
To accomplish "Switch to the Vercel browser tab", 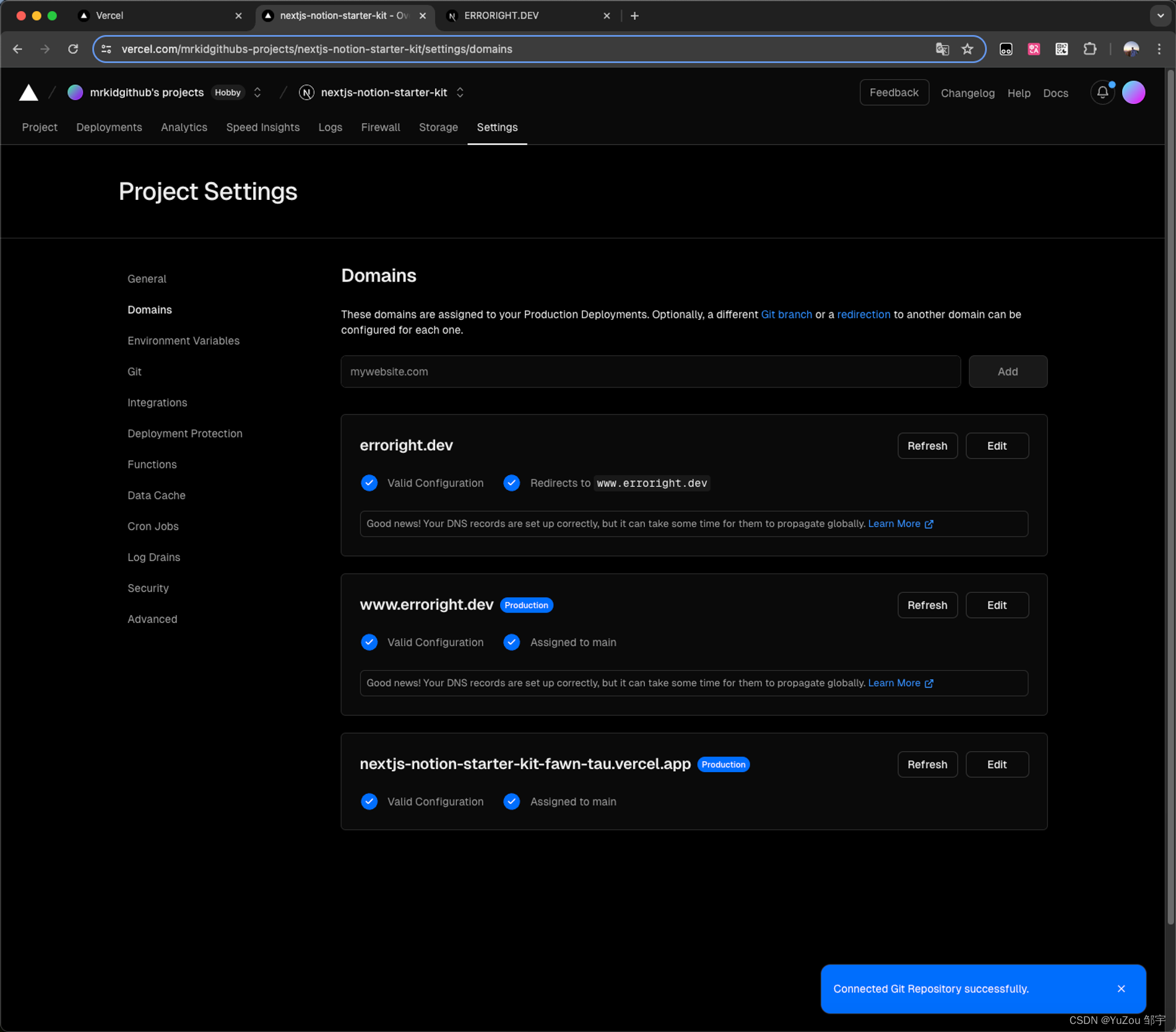I will [x=160, y=16].
